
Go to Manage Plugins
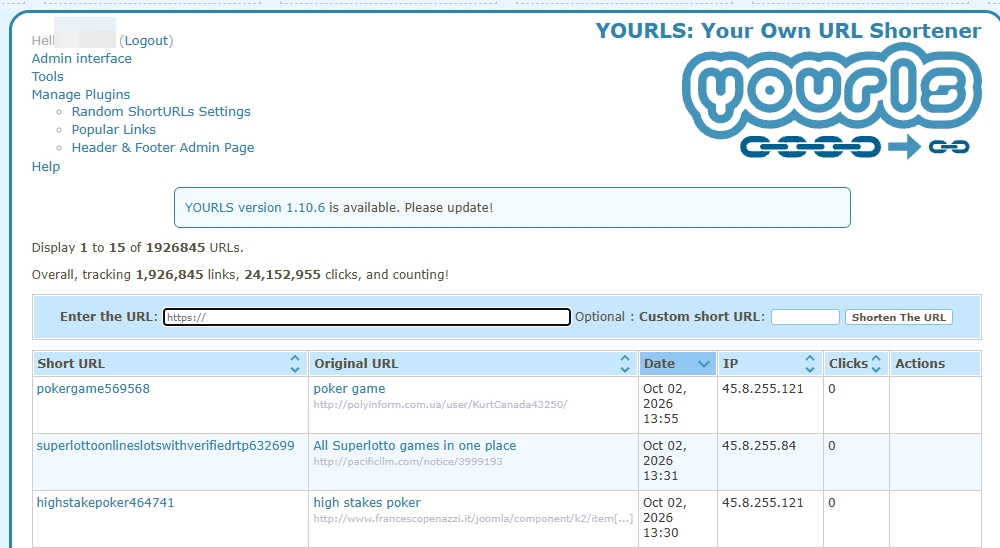81,94
